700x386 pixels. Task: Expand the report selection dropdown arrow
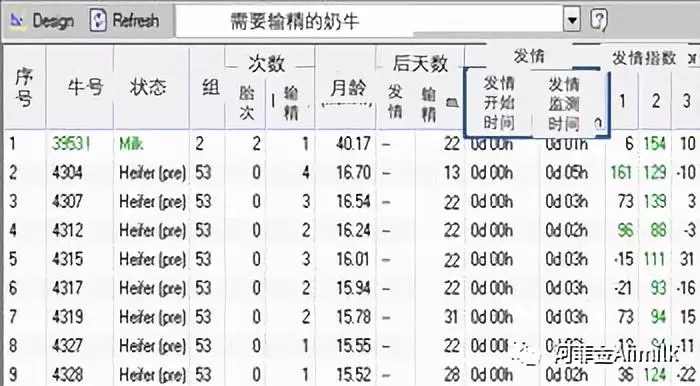pos(572,20)
